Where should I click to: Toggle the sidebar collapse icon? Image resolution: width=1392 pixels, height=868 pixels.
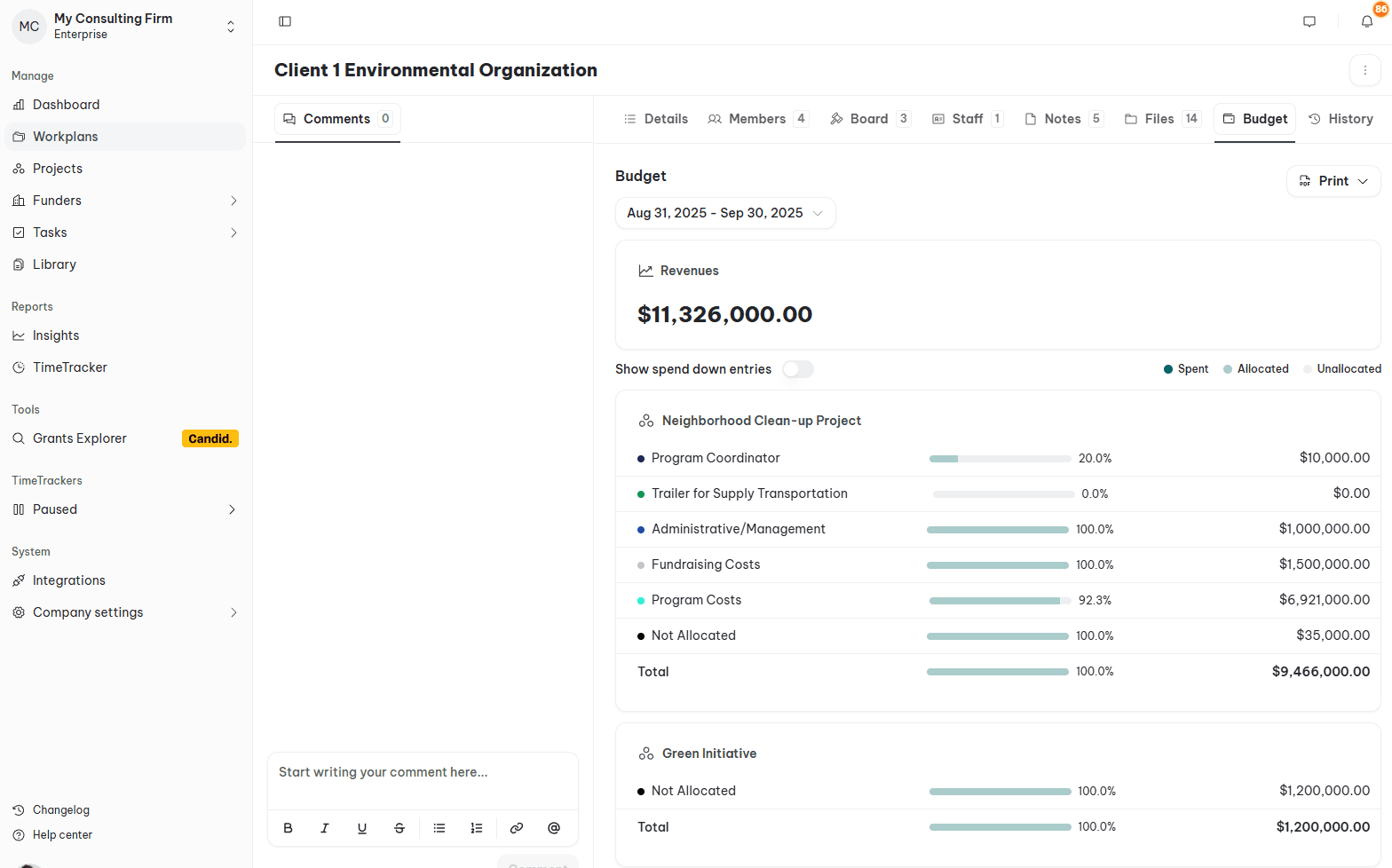[x=285, y=21]
